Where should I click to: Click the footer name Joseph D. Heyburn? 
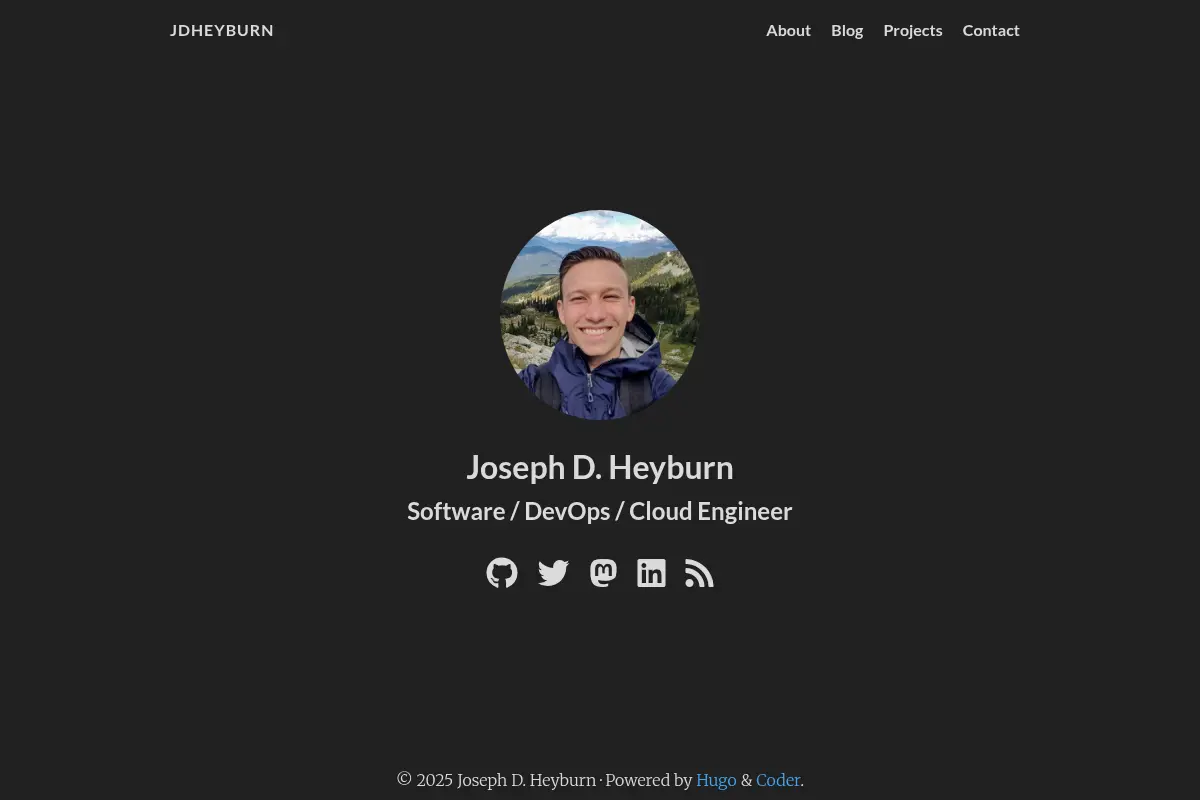(526, 780)
